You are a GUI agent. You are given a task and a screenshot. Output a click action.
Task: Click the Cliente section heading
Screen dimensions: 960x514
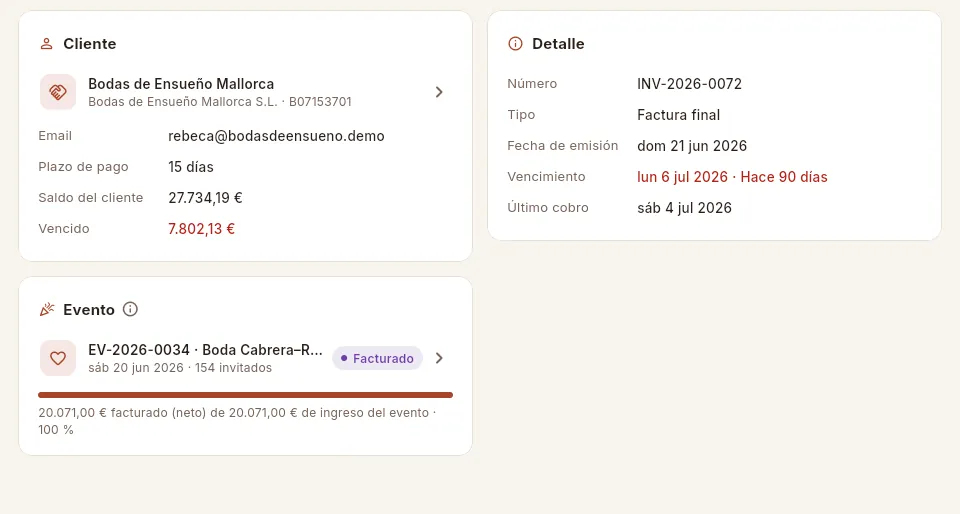(89, 44)
